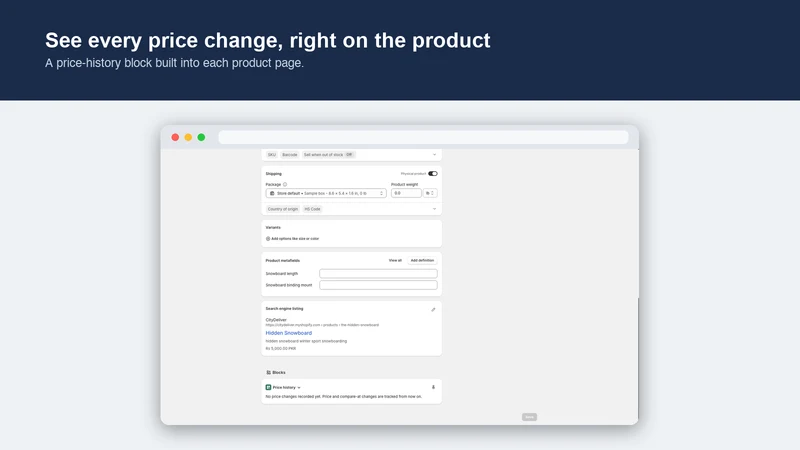Click the citydeliver.myshopify.com URL text

322,325
